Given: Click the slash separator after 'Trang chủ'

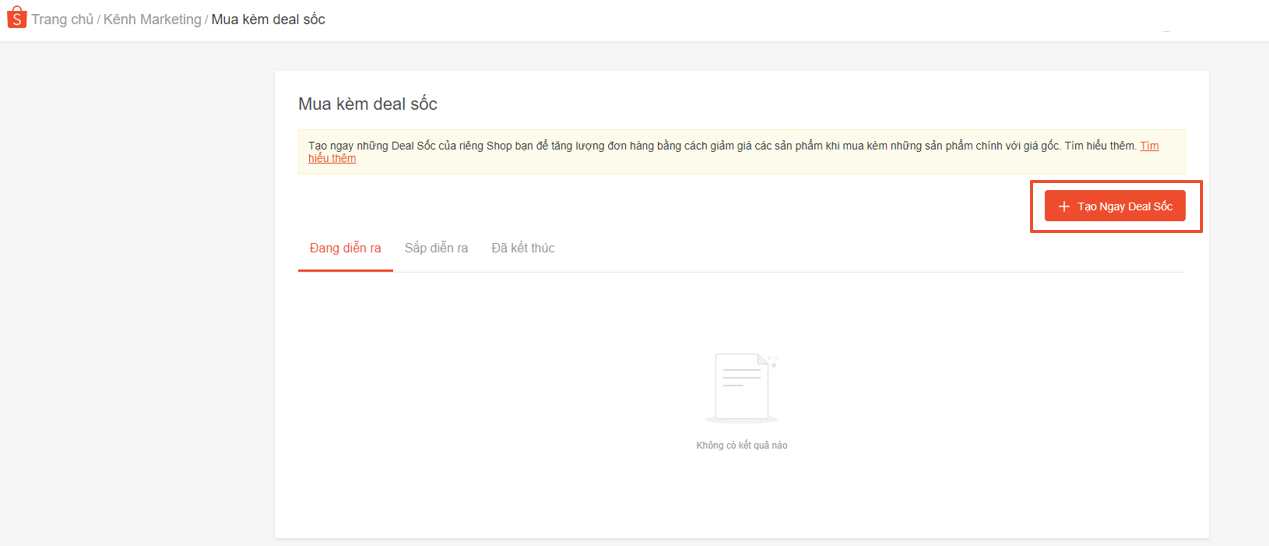Looking at the screenshot, I should [x=98, y=20].
